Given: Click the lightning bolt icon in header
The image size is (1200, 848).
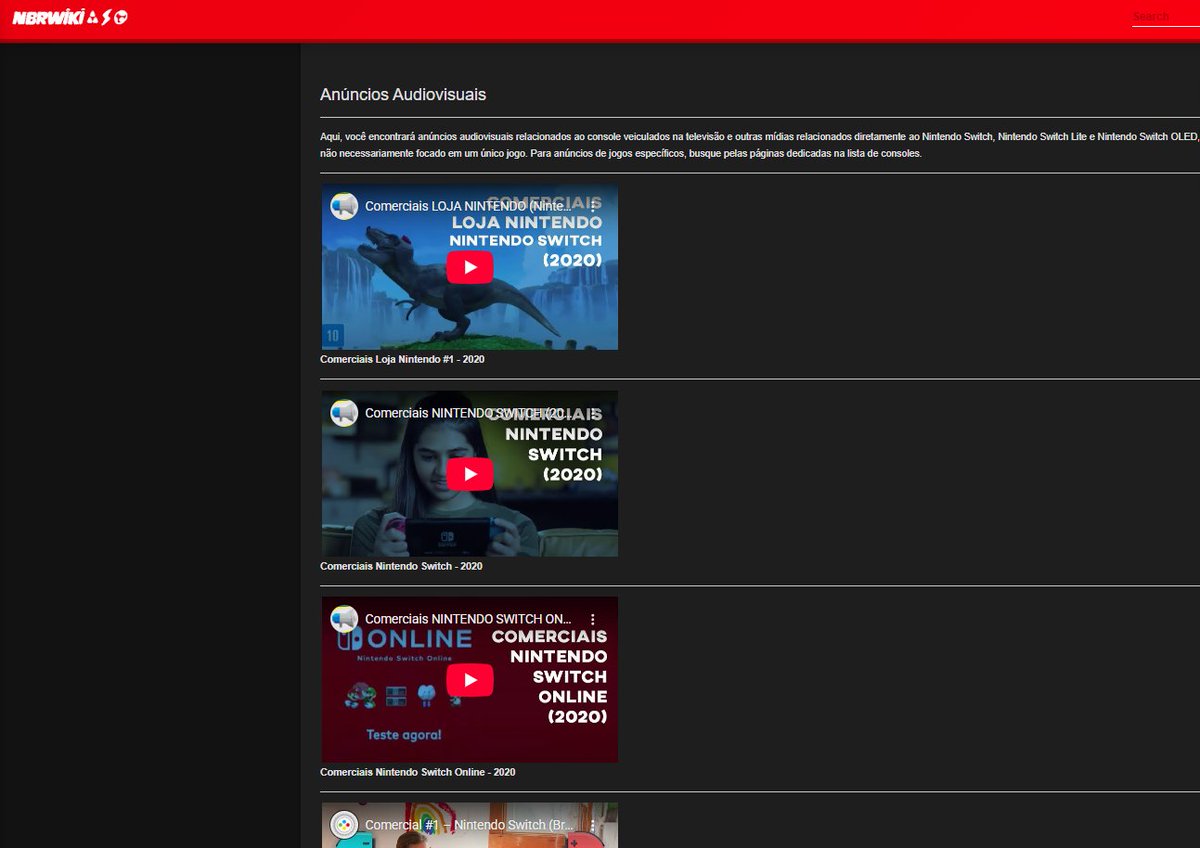Looking at the screenshot, I should [106, 17].
